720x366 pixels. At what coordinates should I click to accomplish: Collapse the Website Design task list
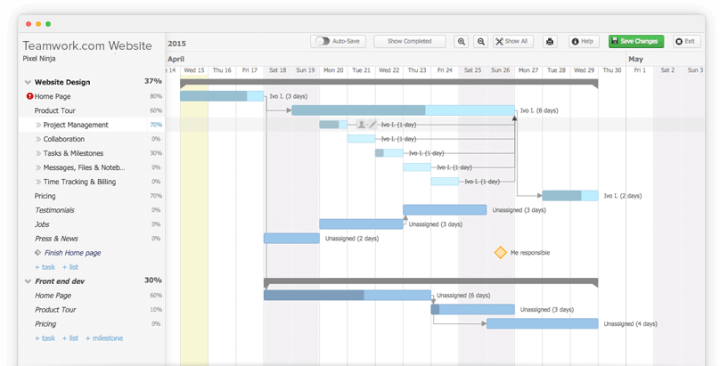[28, 83]
